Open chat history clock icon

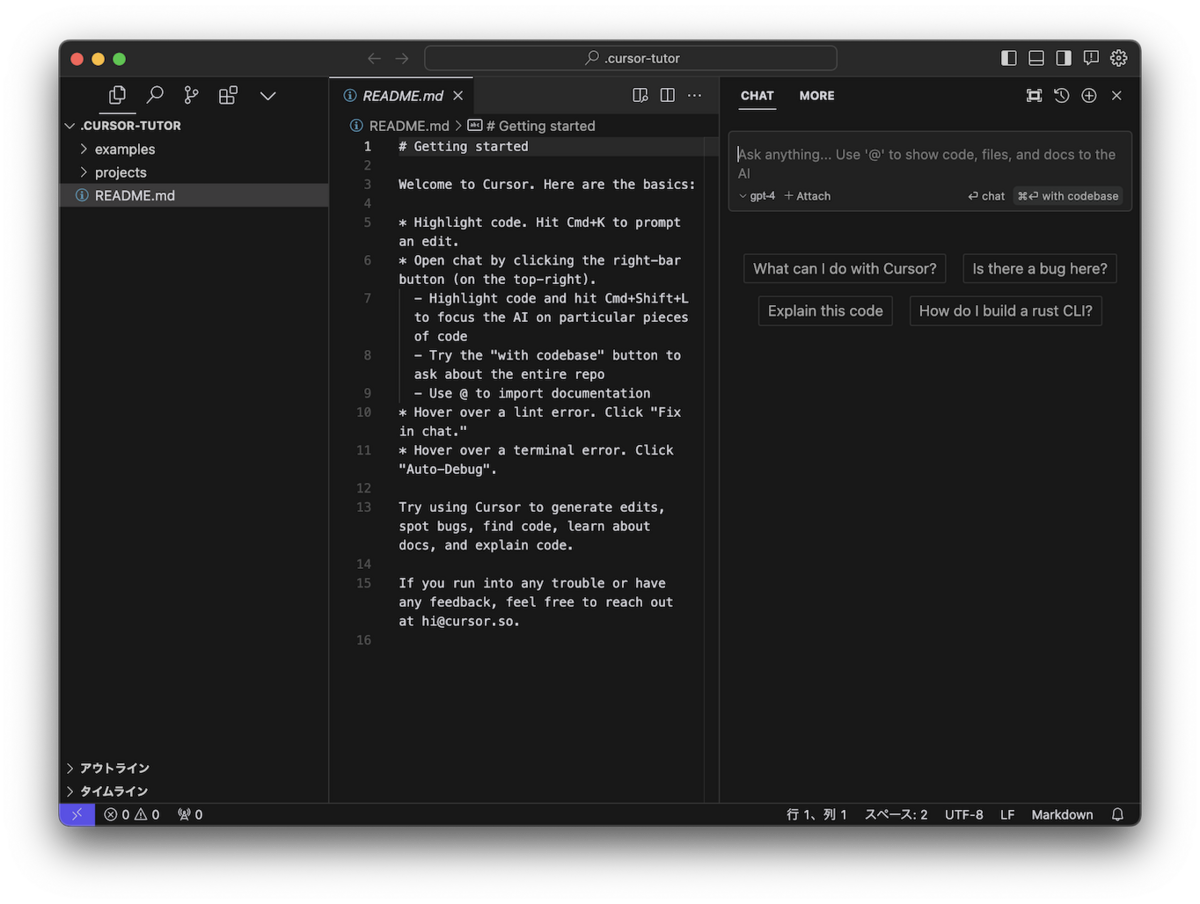(1061, 96)
